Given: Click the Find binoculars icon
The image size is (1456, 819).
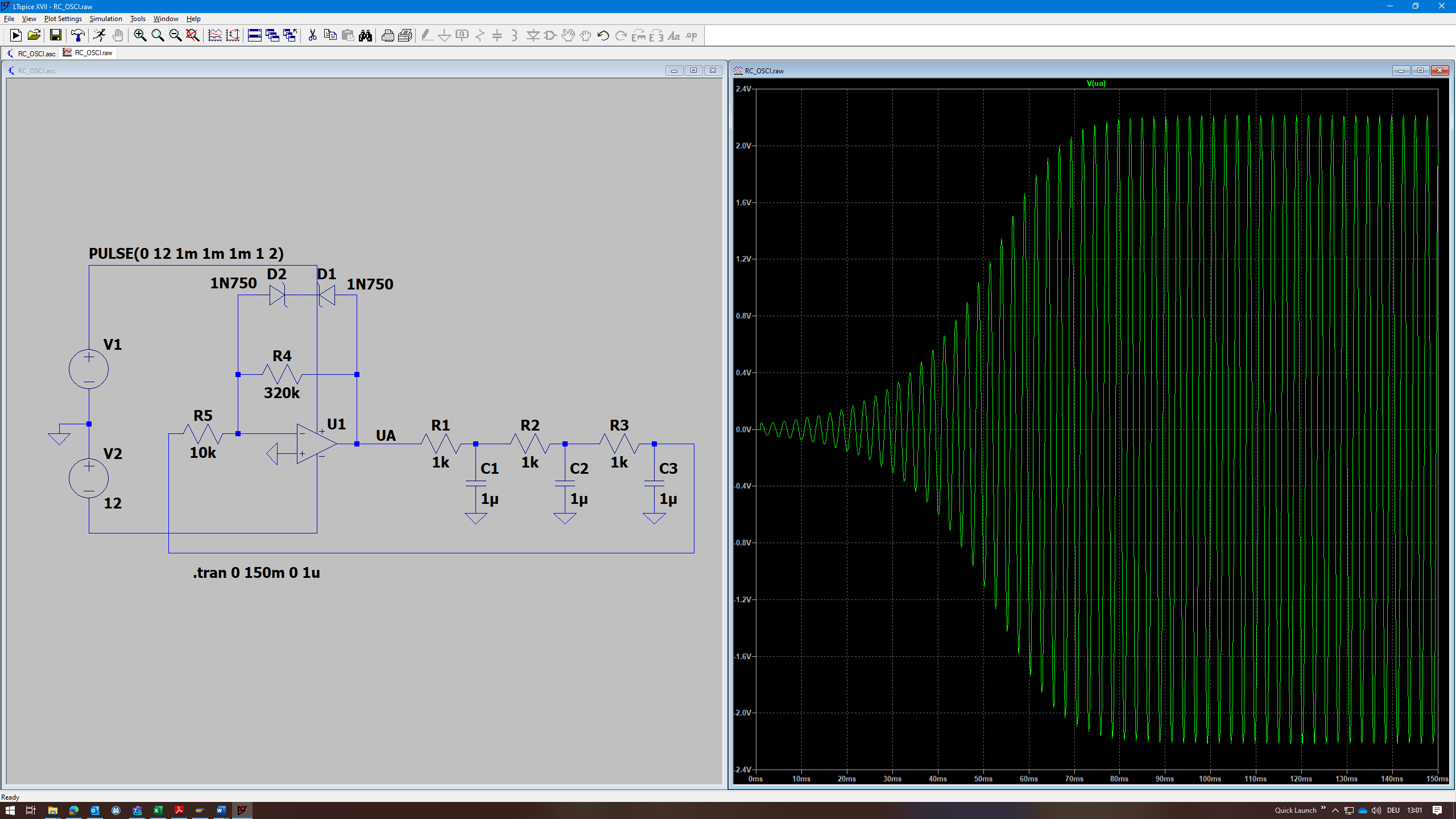Looking at the screenshot, I should (365, 35).
